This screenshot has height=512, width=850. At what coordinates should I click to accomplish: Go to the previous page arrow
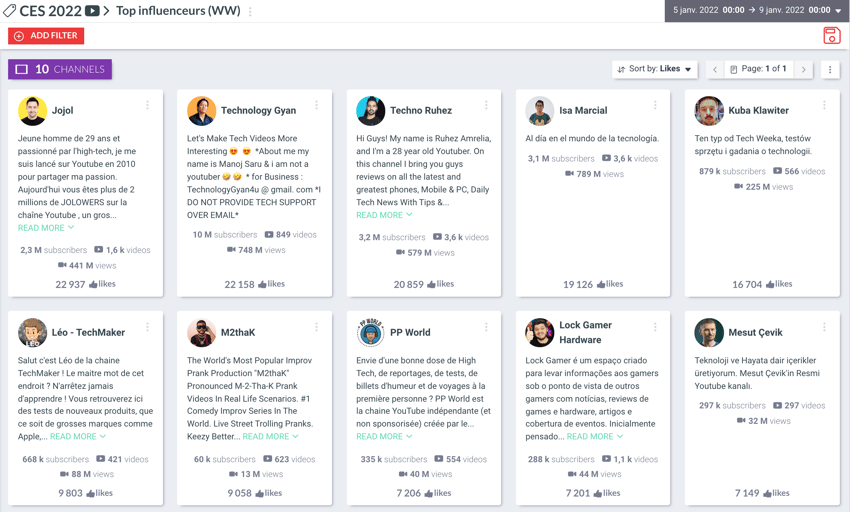[715, 69]
